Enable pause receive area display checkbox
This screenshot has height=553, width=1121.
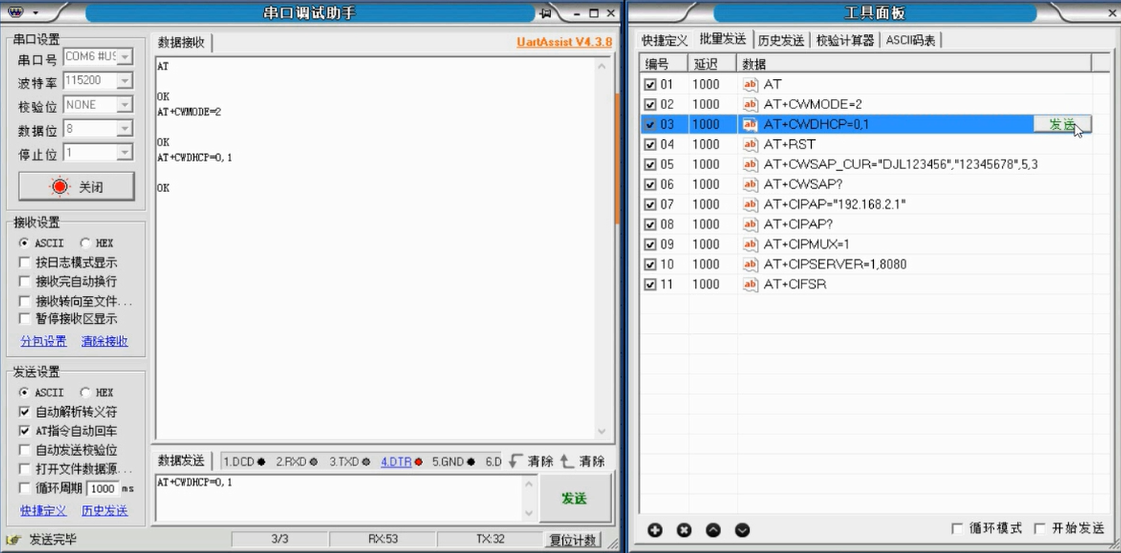click(x=24, y=319)
